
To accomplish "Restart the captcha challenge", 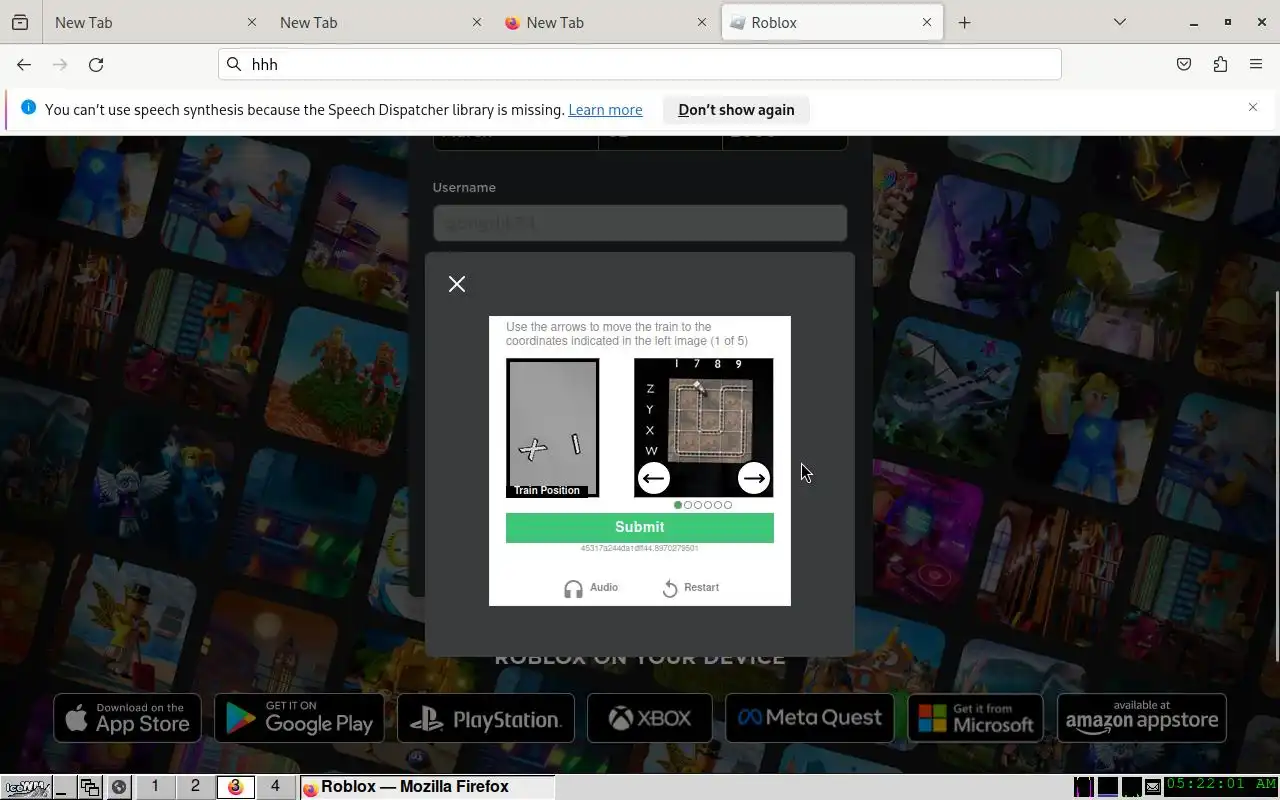I will (x=691, y=588).
